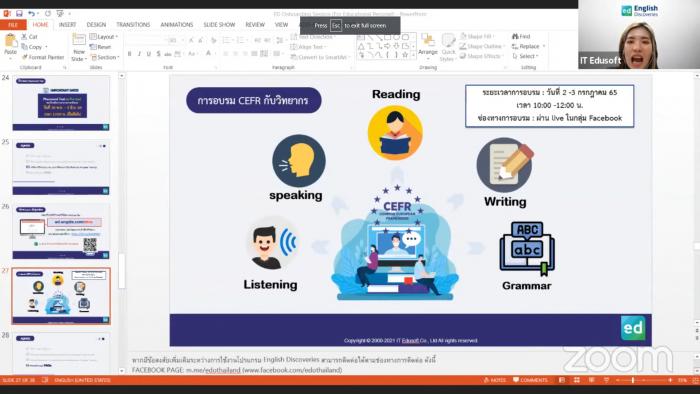This screenshot has width=700, height=394.
Task: Switch to the Transitions tab
Action: [x=133, y=25]
